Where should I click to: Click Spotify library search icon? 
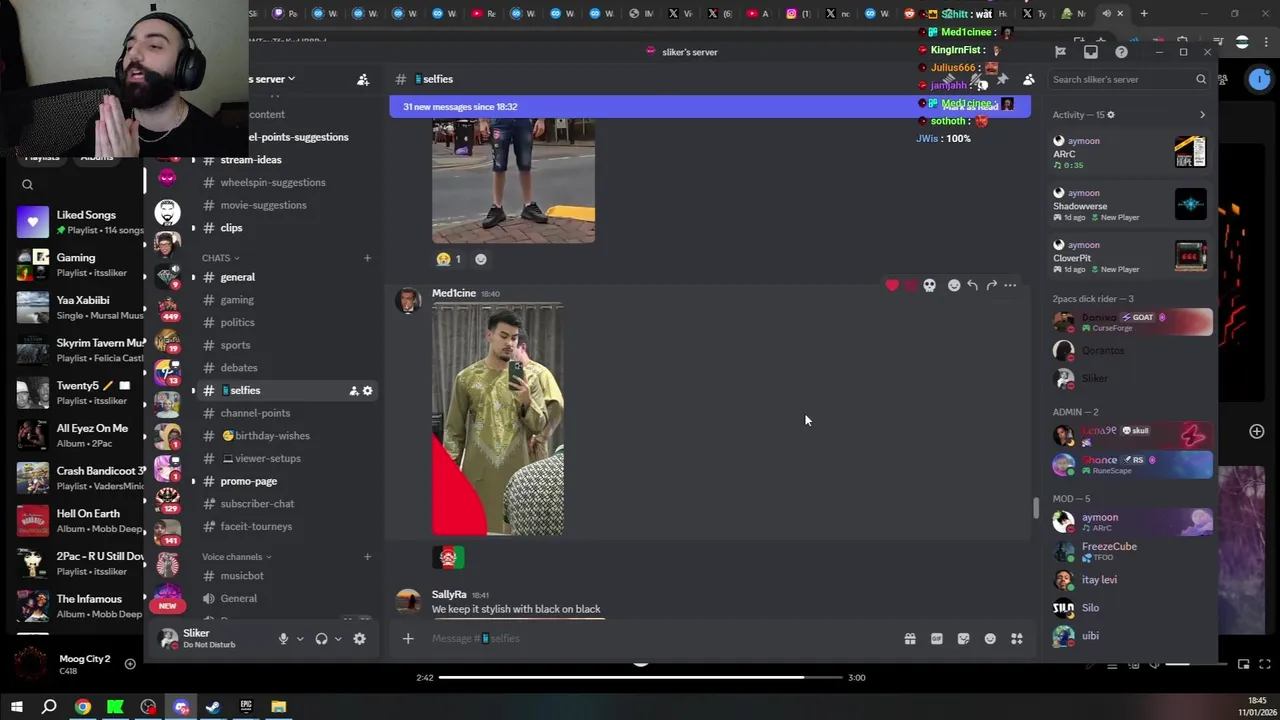click(x=27, y=185)
